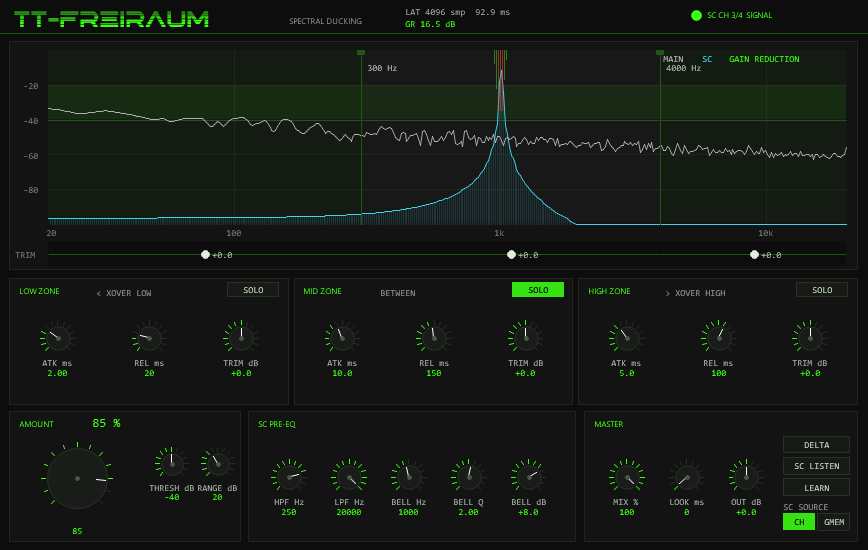Screen dimensions: 868x550
Task: Click the high trim handle on TRIM strip
Action: pos(754,255)
